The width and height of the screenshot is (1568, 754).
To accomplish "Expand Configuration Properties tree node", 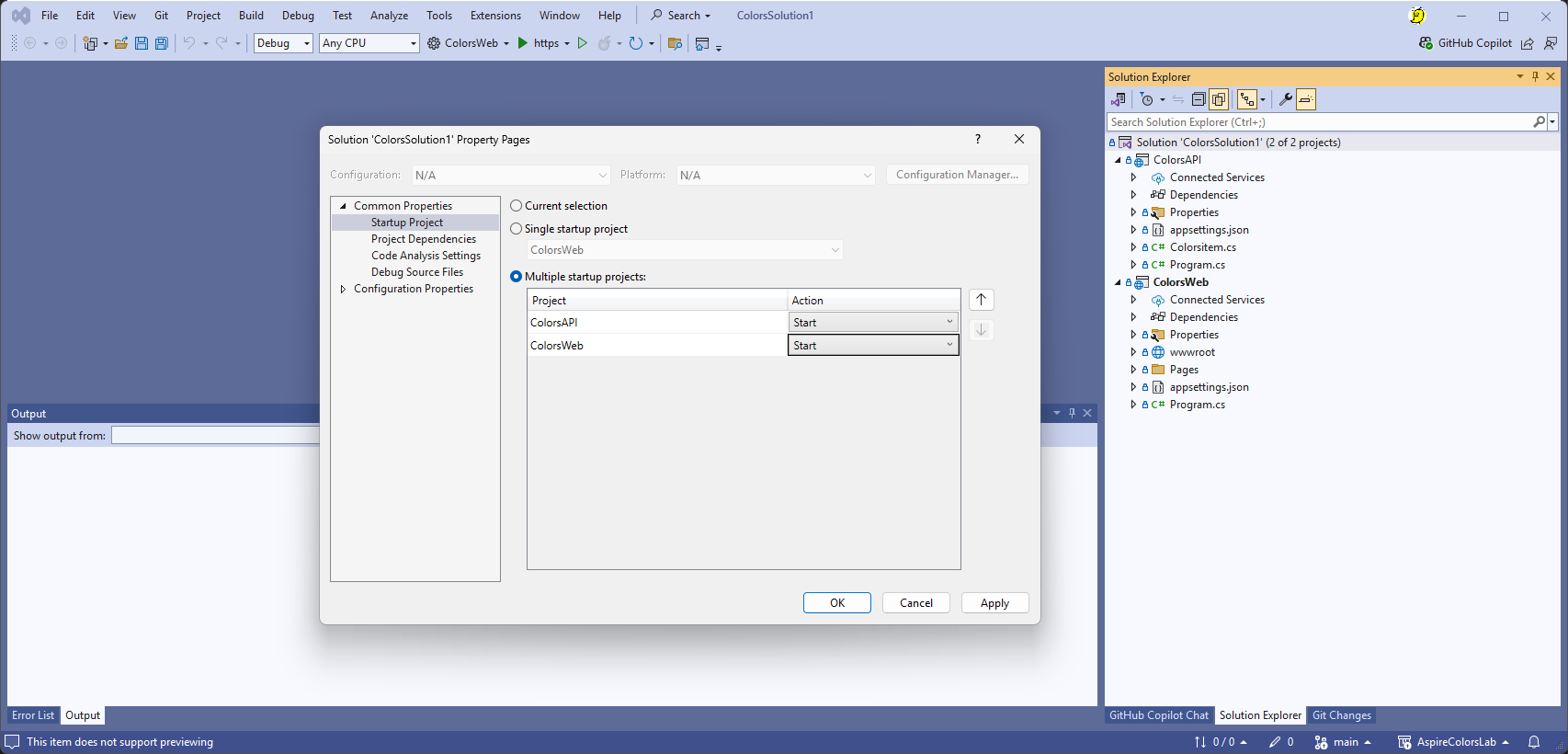I will pos(344,289).
